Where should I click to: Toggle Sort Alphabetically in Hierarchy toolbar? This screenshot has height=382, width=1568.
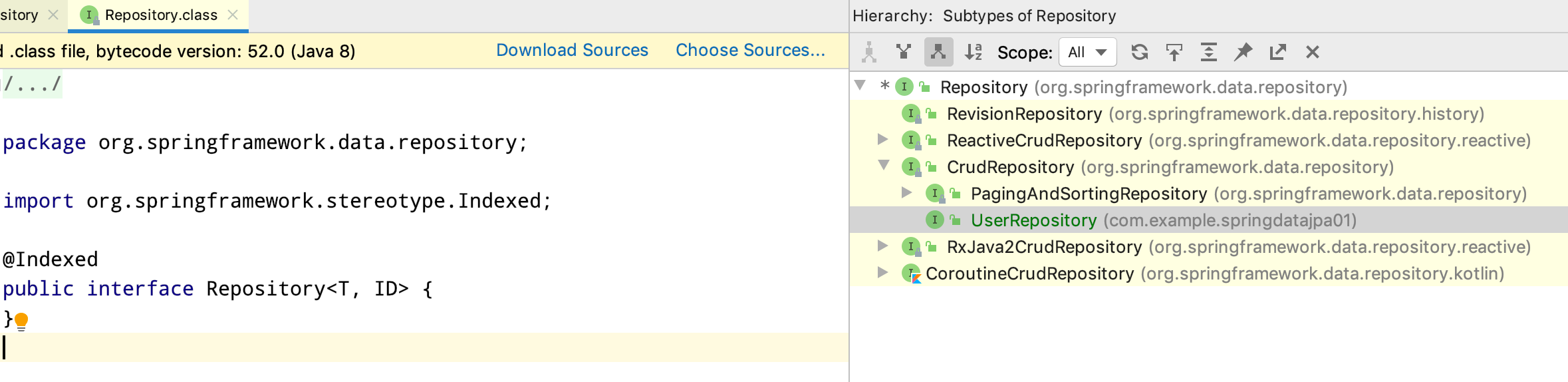pos(974,52)
